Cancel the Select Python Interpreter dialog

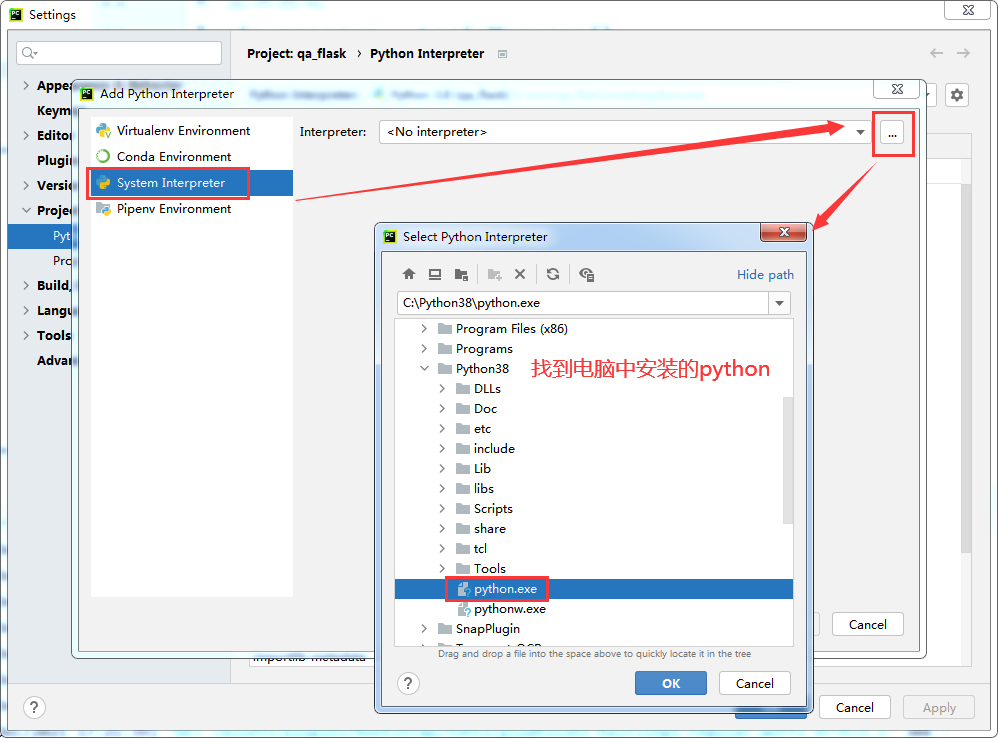click(755, 683)
